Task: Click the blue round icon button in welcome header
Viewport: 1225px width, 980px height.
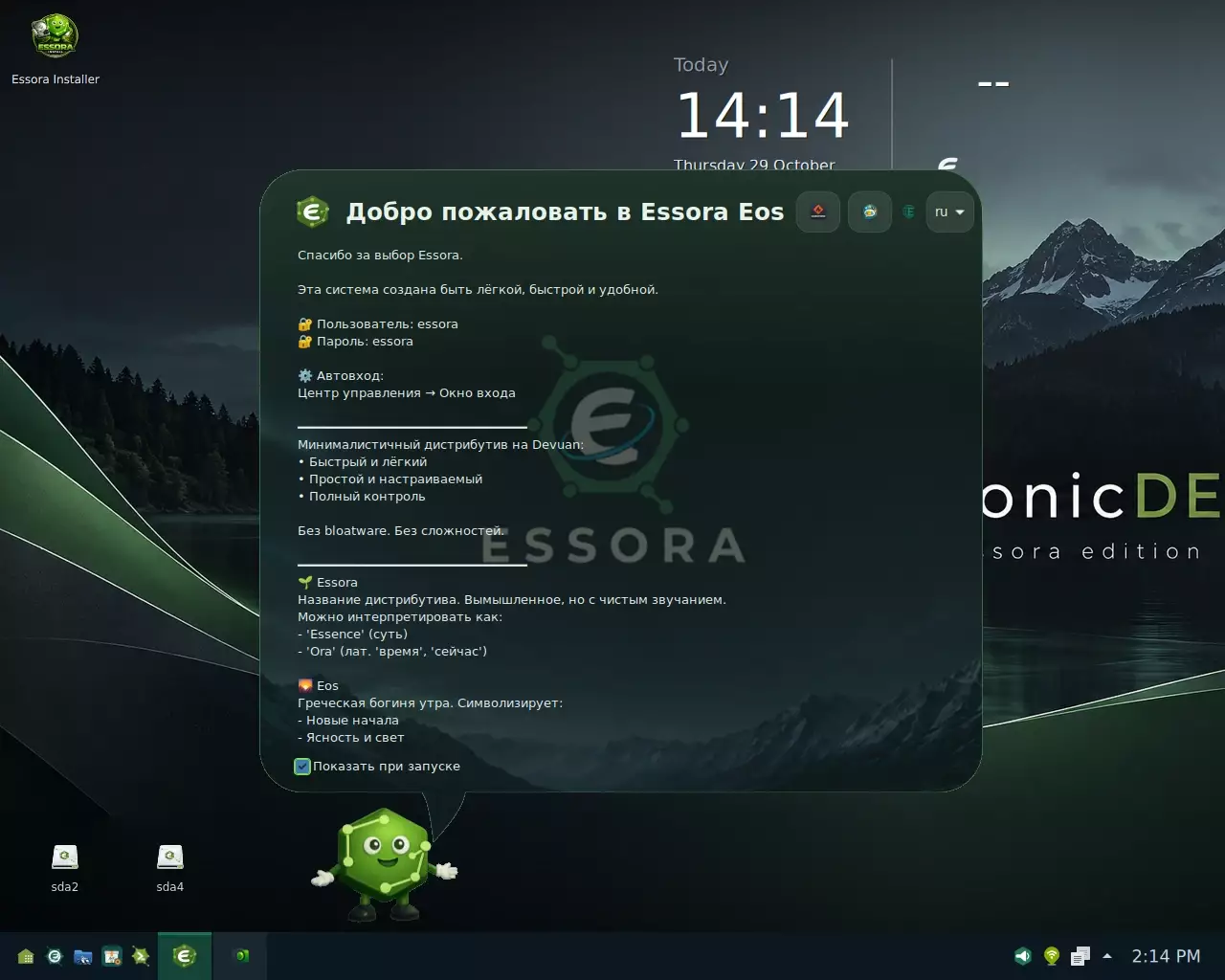Action: pyautogui.click(x=870, y=212)
